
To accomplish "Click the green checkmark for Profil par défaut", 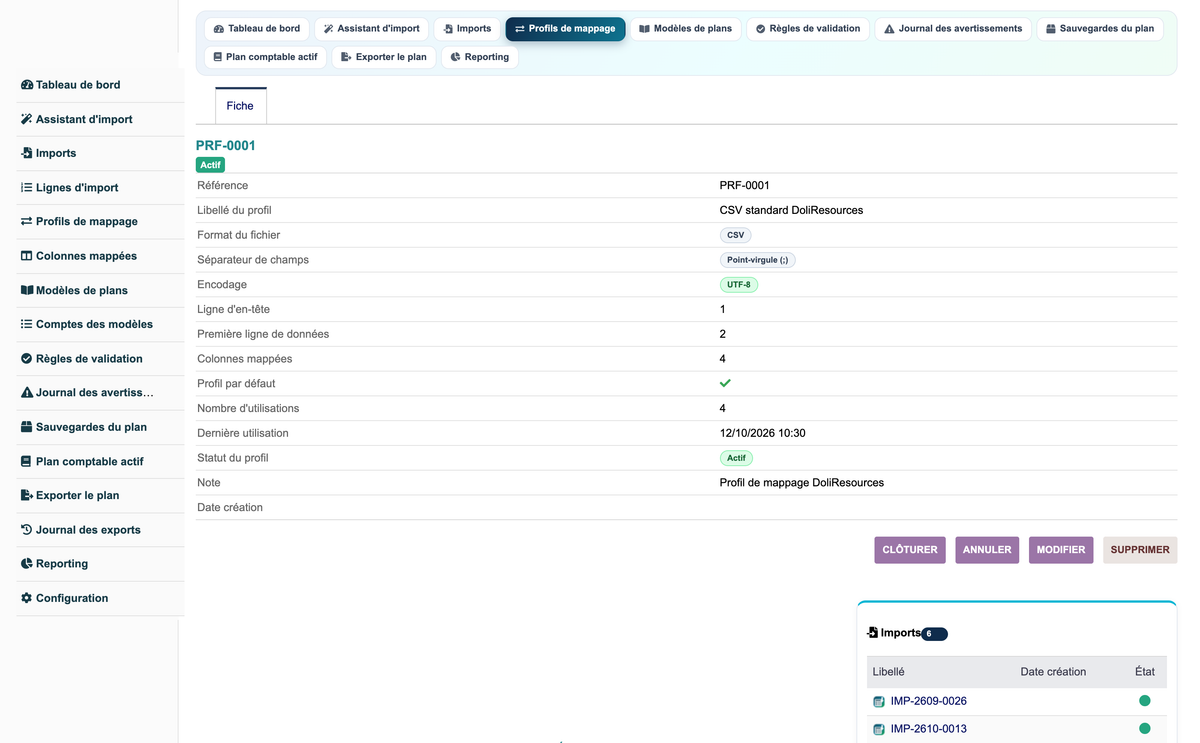I will pyautogui.click(x=725, y=383).
